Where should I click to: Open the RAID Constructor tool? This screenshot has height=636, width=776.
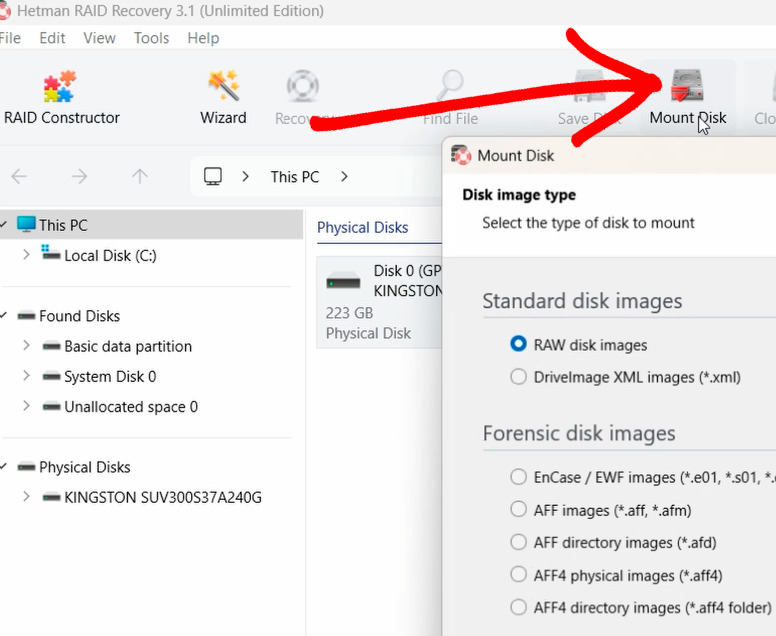(61, 98)
